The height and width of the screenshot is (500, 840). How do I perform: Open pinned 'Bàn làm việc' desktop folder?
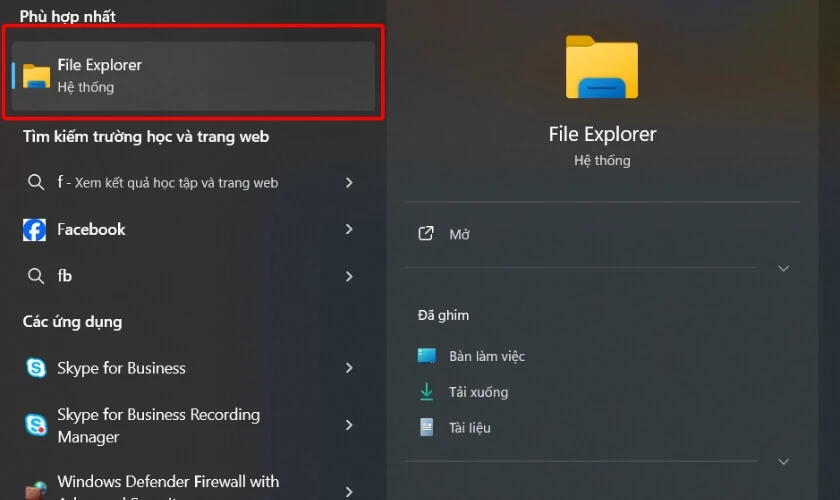[487, 356]
